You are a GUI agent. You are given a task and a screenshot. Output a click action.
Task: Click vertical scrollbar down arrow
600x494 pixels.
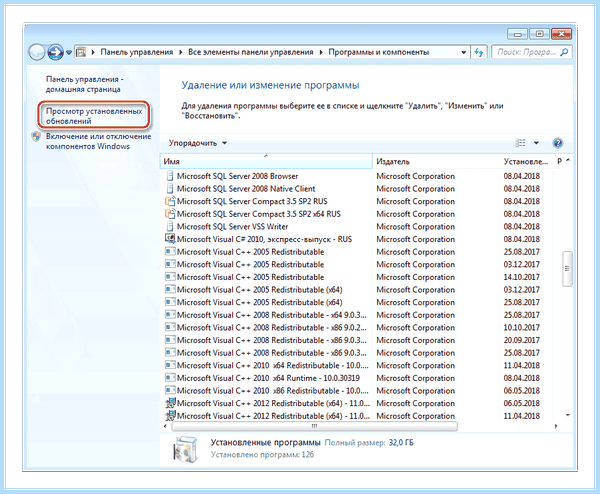click(568, 416)
